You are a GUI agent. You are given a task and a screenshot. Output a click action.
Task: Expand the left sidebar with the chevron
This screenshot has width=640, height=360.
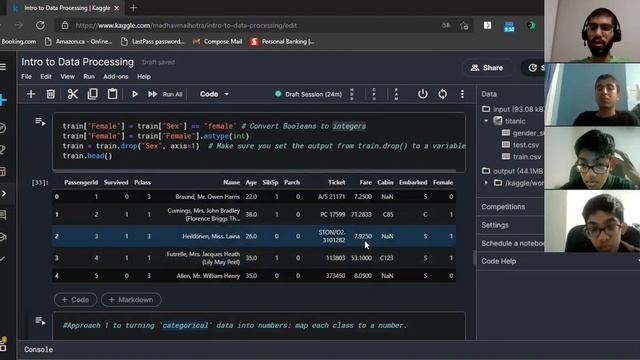[x=4, y=193]
